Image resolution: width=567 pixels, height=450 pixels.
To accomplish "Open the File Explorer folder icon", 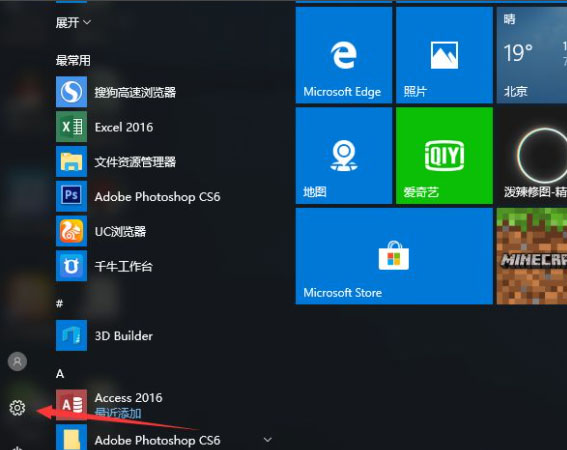I will 71,161.
